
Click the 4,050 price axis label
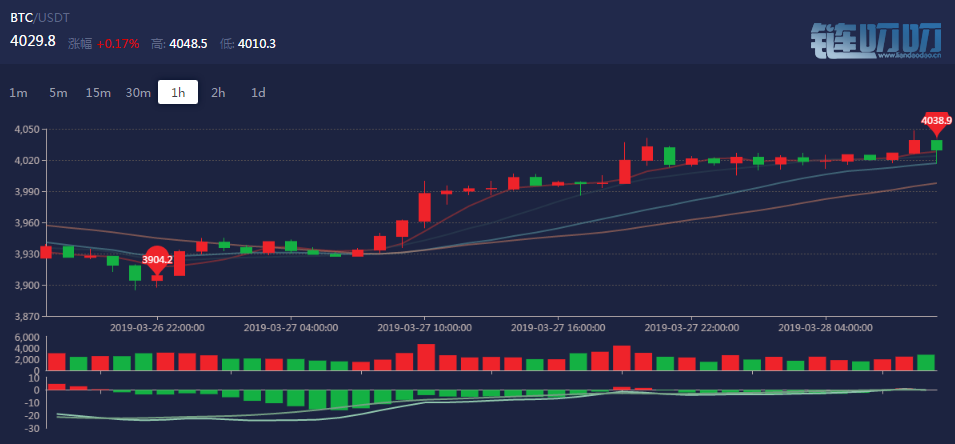27,129
